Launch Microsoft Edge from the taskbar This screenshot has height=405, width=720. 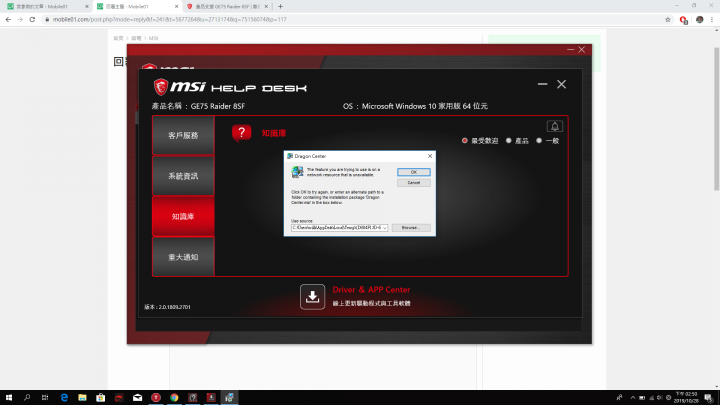click(64, 398)
